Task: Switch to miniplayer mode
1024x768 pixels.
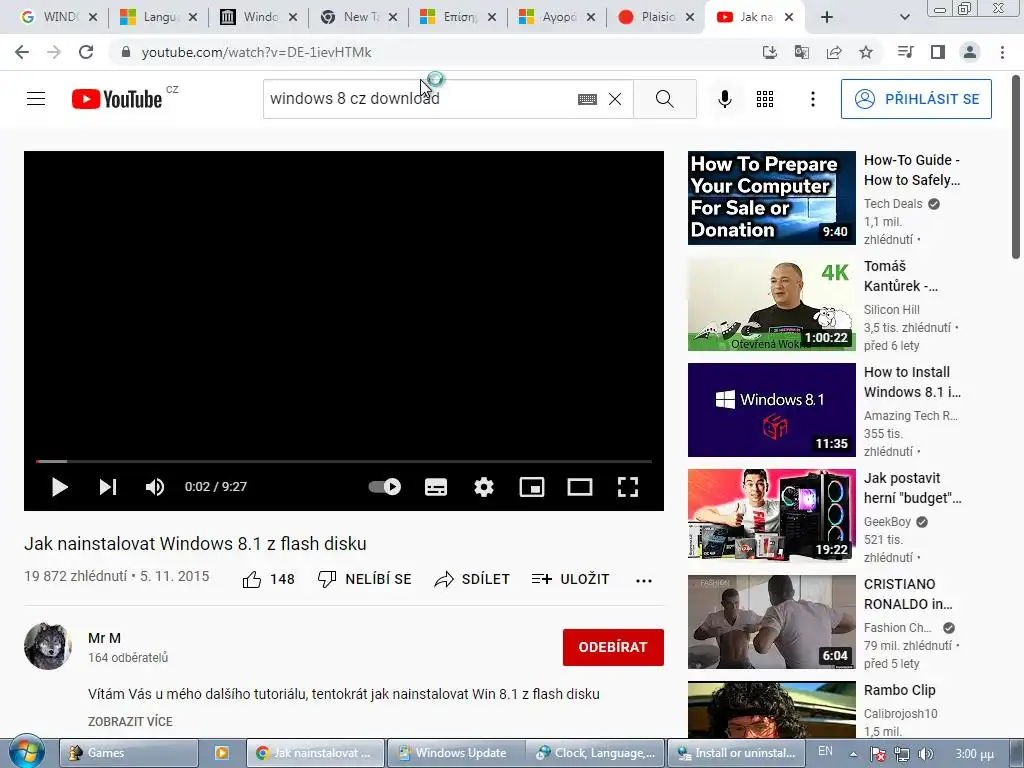Action: coord(532,487)
